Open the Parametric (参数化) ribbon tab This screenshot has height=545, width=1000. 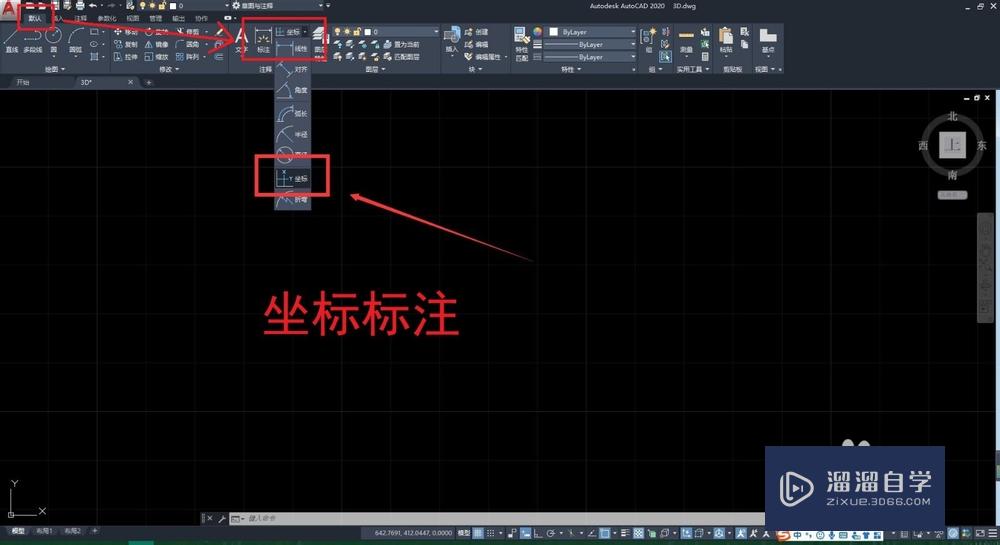[107, 18]
